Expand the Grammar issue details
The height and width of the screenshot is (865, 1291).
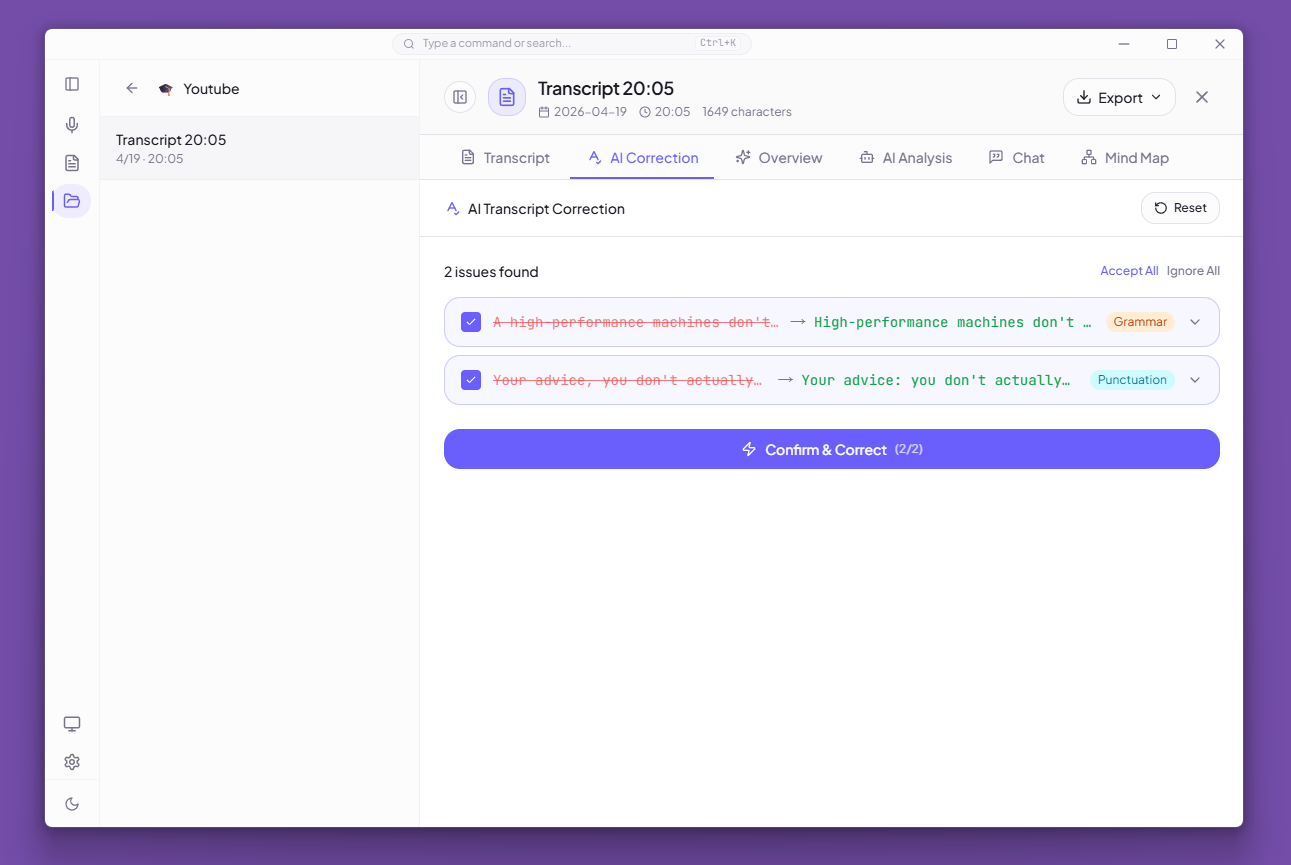coord(1195,322)
